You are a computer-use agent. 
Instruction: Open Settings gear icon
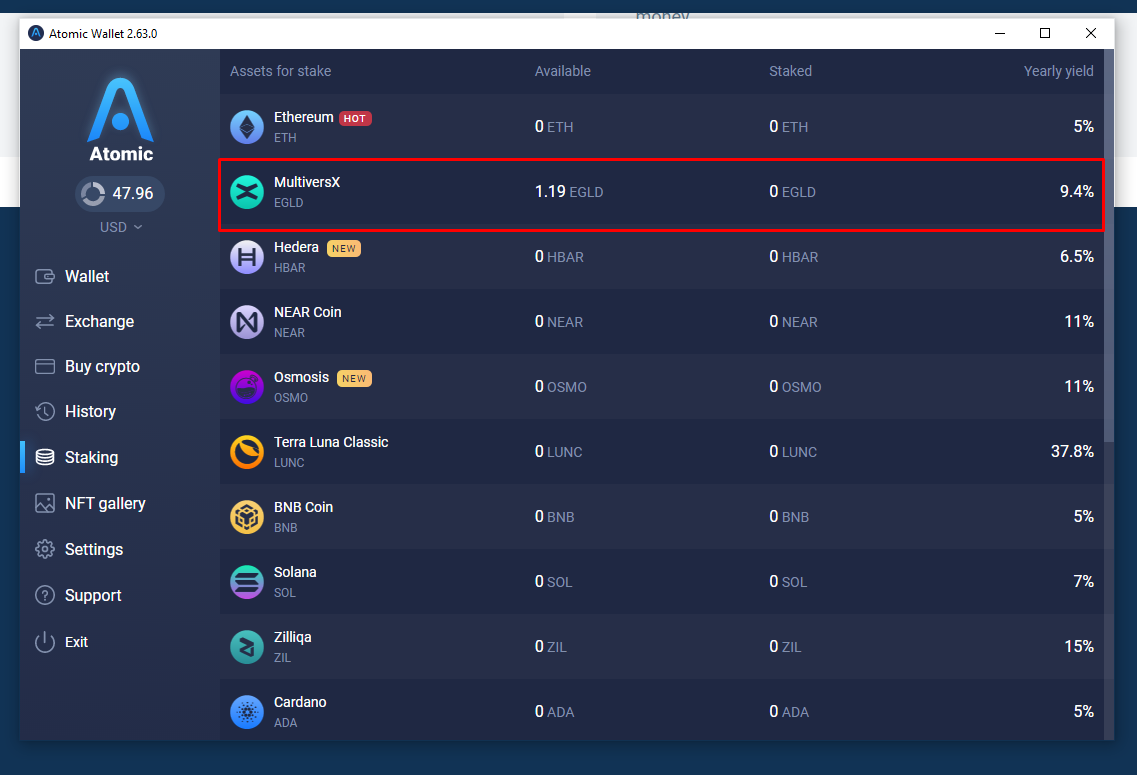coord(45,549)
